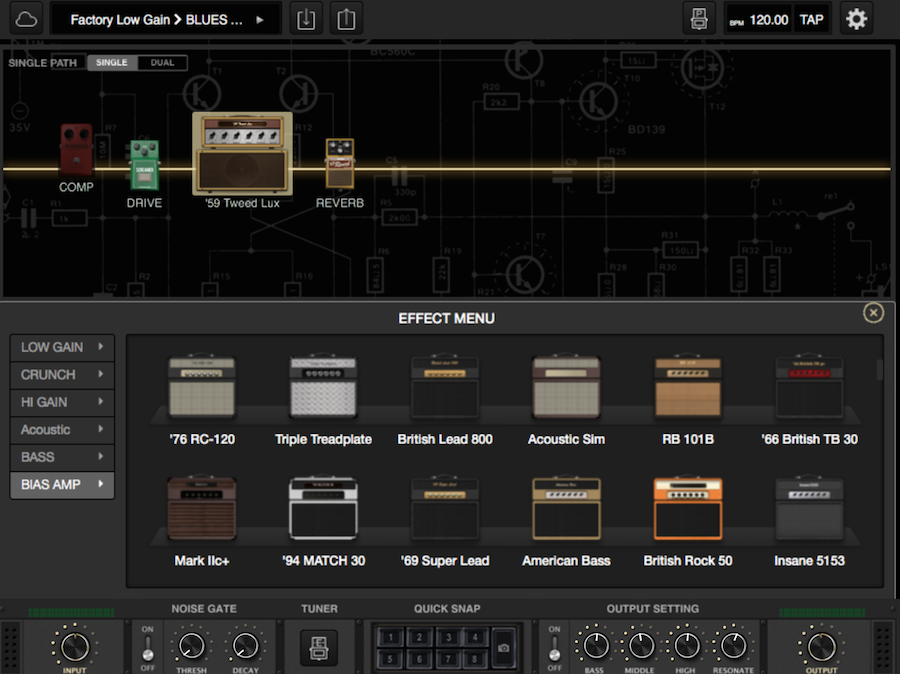900x674 pixels.
Task: Choose the '76 RC-120 amp
Action: [x=201, y=386]
